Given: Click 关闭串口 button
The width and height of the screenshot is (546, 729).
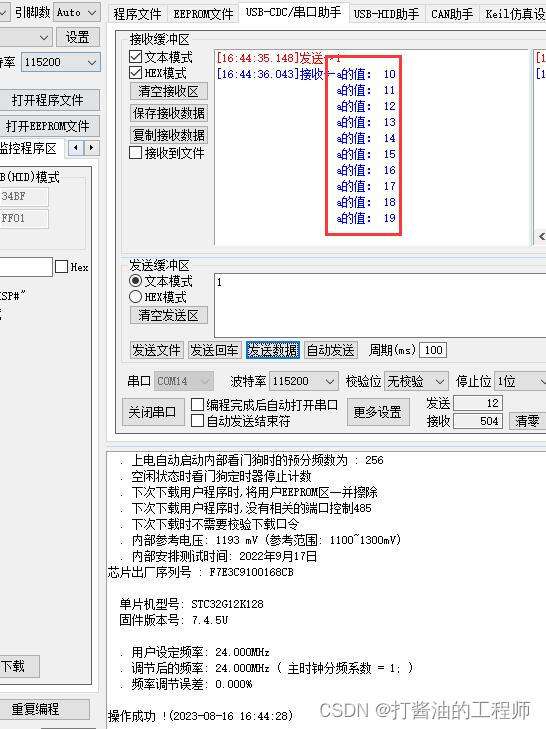Looking at the screenshot, I should 153,412.
